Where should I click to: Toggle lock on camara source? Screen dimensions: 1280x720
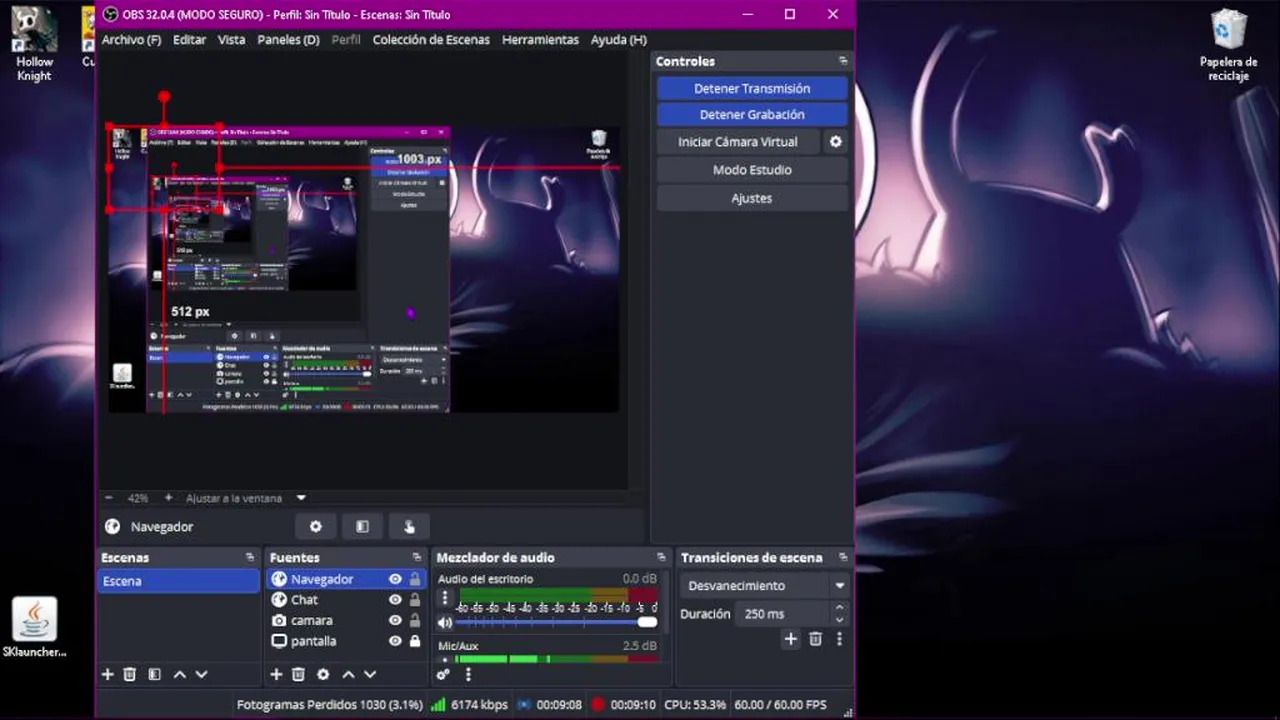point(415,620)
